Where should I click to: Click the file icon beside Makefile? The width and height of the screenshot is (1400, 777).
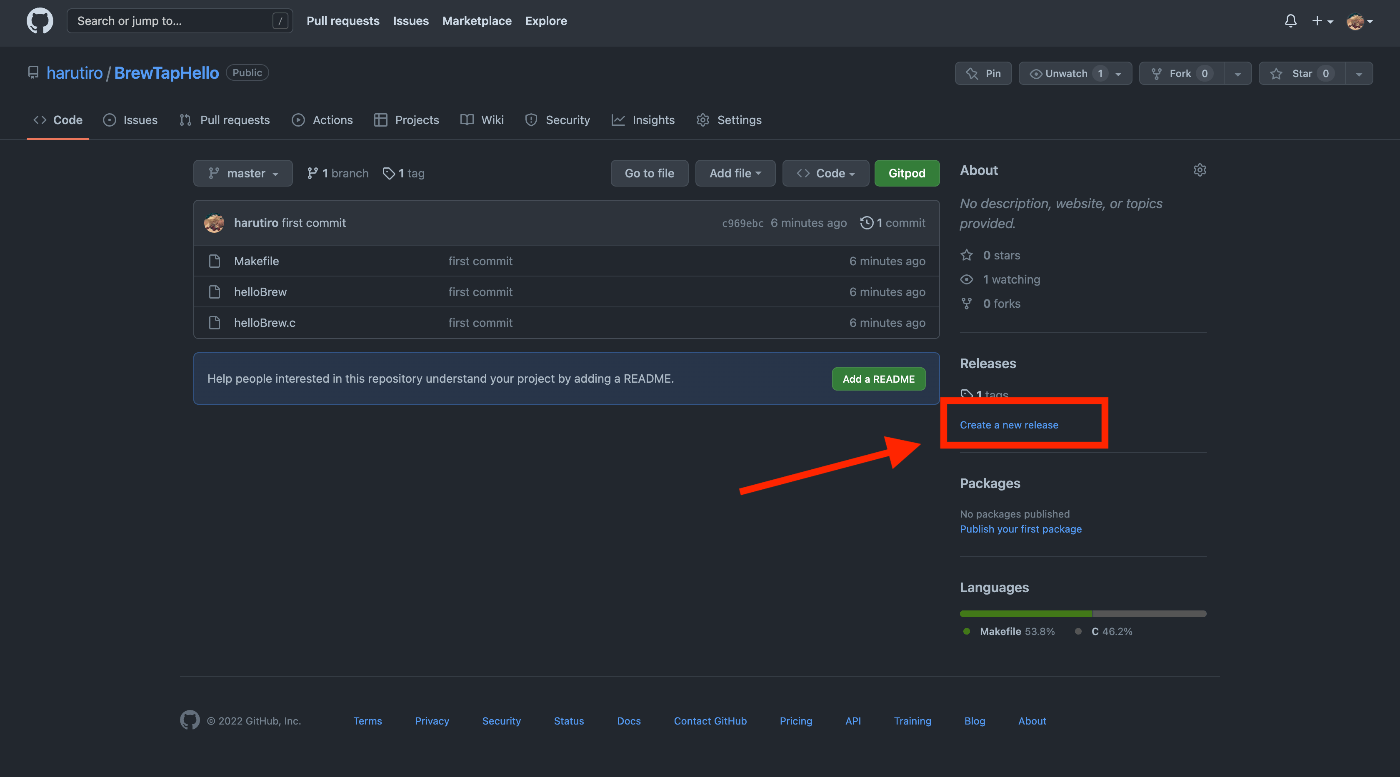pos(214,261)
